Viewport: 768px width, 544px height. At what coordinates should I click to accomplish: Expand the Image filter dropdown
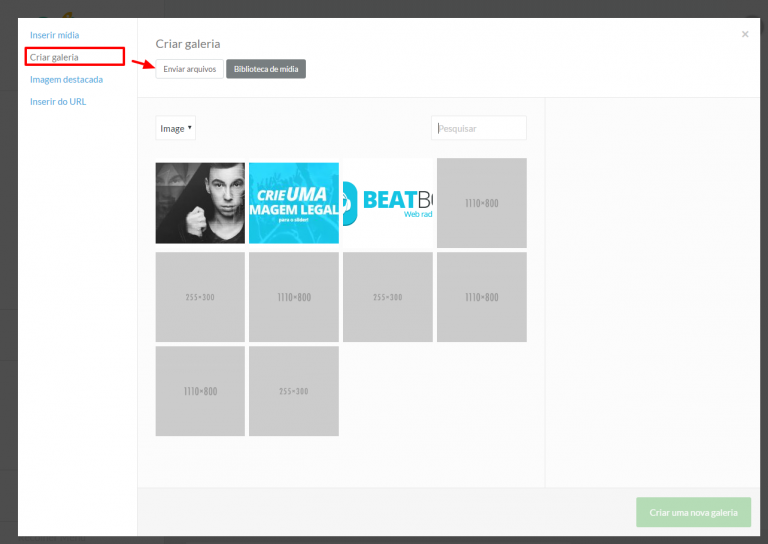pyautogui.click(x=176, y=128)
